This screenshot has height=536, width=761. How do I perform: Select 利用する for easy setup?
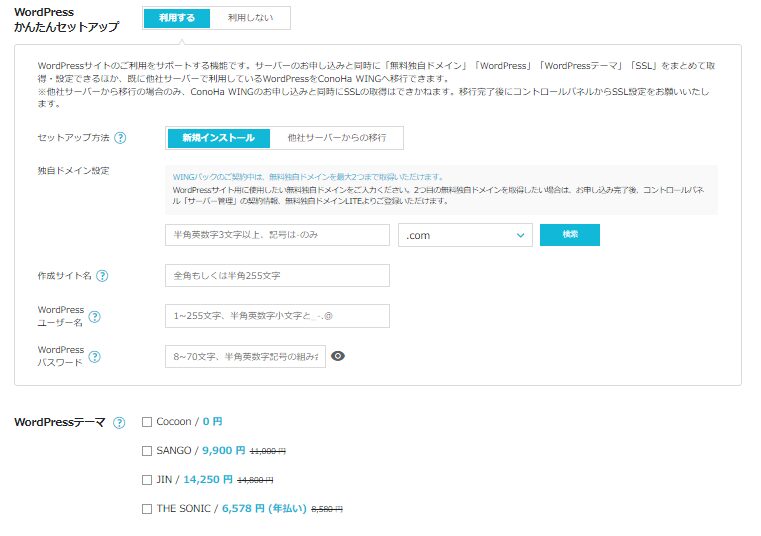[x=177, y=18]
